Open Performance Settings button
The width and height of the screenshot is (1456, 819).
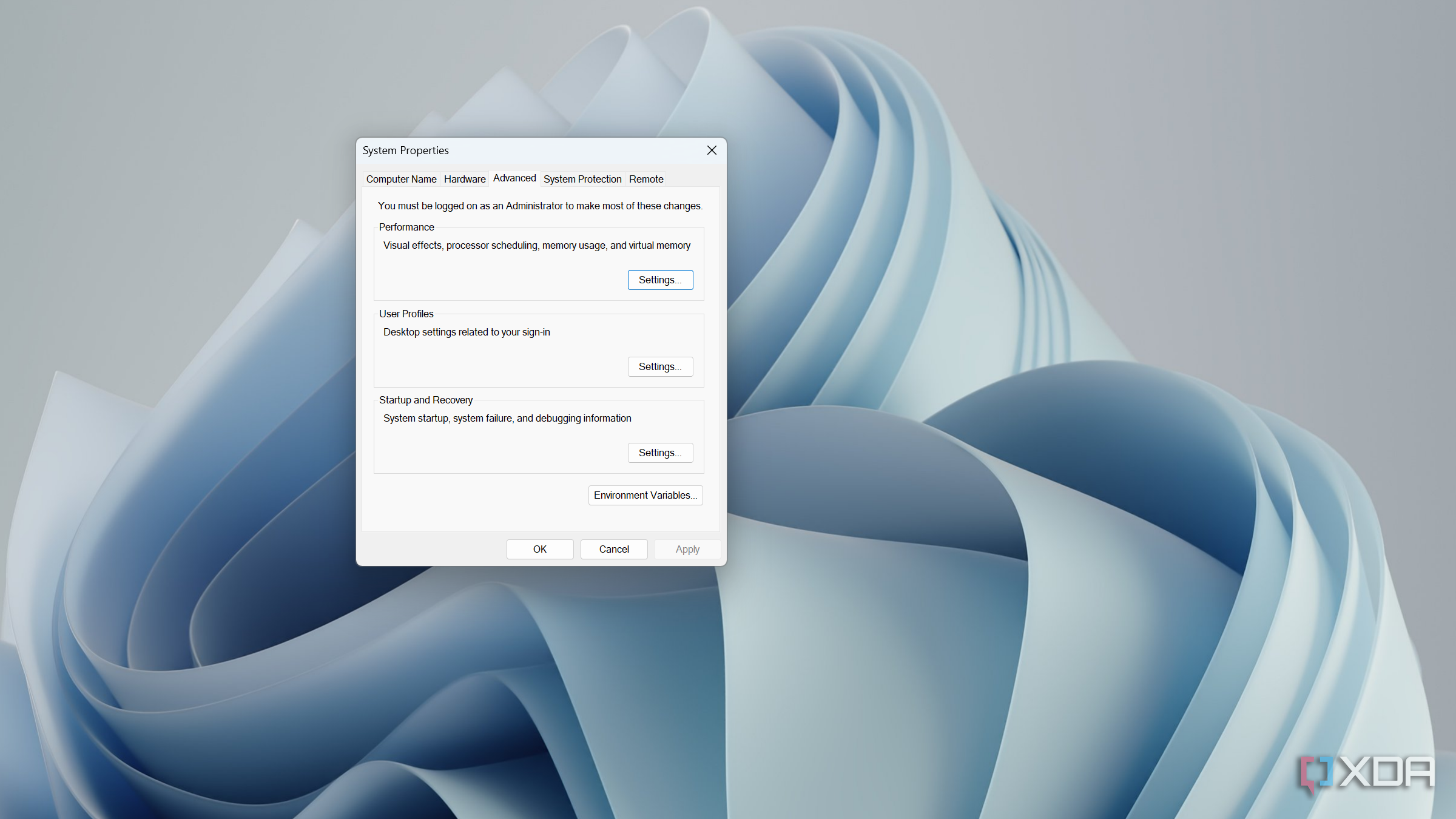click(x=660, y=280)
